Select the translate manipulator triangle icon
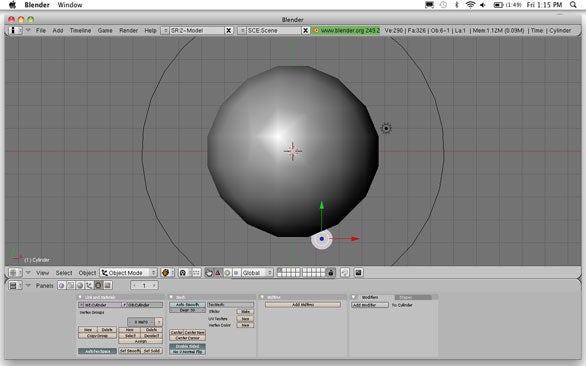The height and width of the screenshot is (366, 586). (218, 273)
